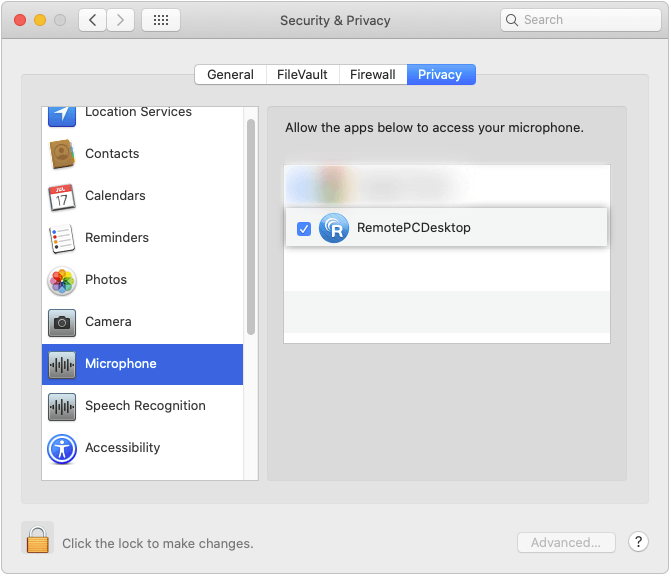Switch to the FileVault tab
The width and height of the screenshot is (671, 576).
click(x=302, y=74)
